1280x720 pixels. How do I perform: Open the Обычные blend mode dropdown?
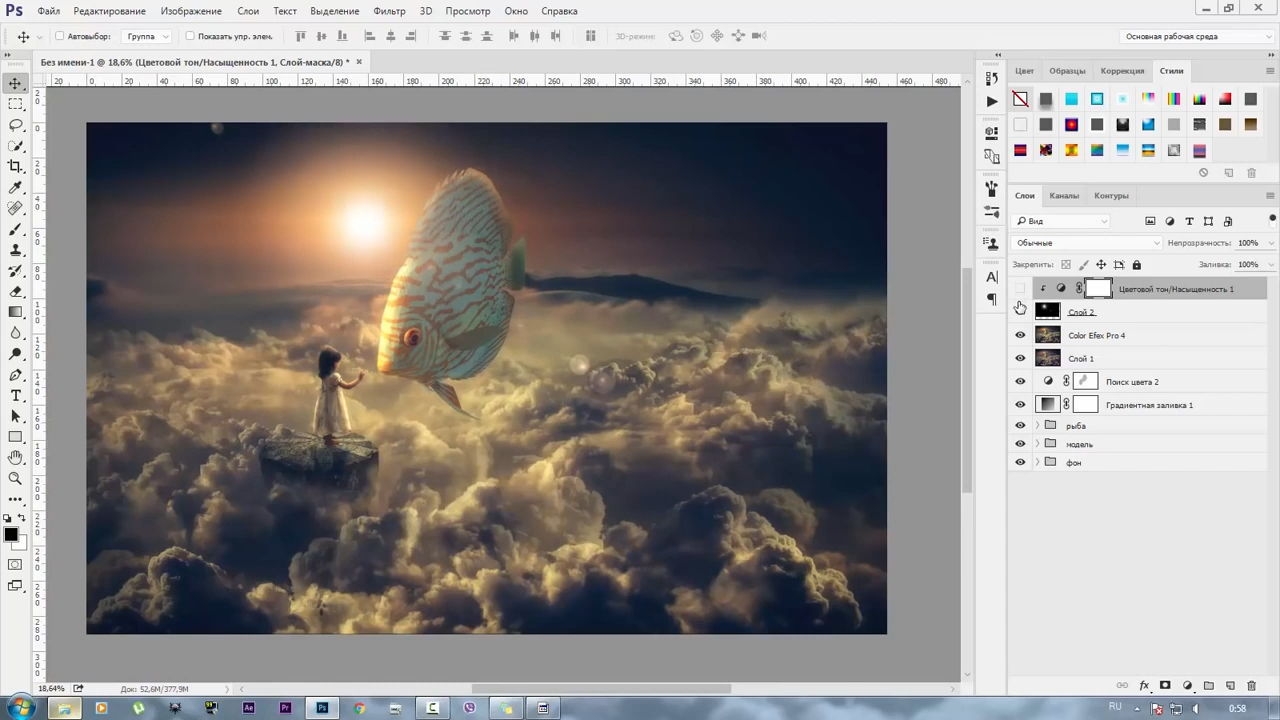[1088, 243]
